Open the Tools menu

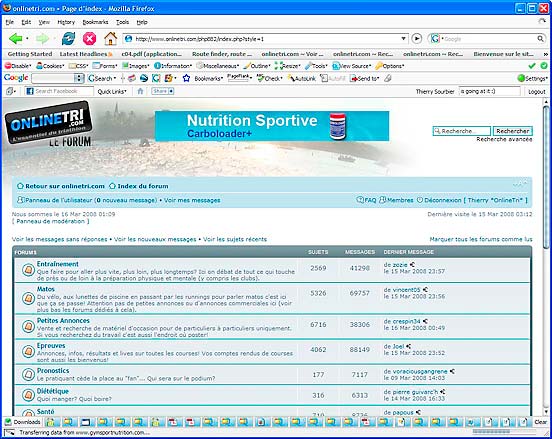pos(123,22)
